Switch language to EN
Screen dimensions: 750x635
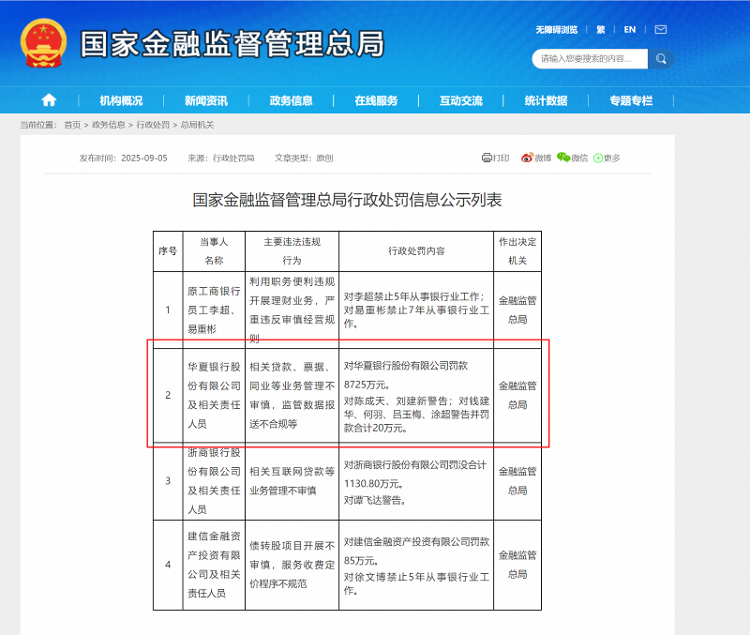pyautogui.click(x=630, y=30)
